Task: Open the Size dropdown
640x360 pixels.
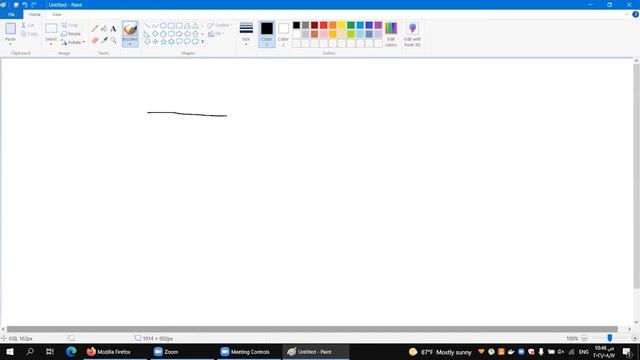Action: pyautogui.click(x=246, y=33)
